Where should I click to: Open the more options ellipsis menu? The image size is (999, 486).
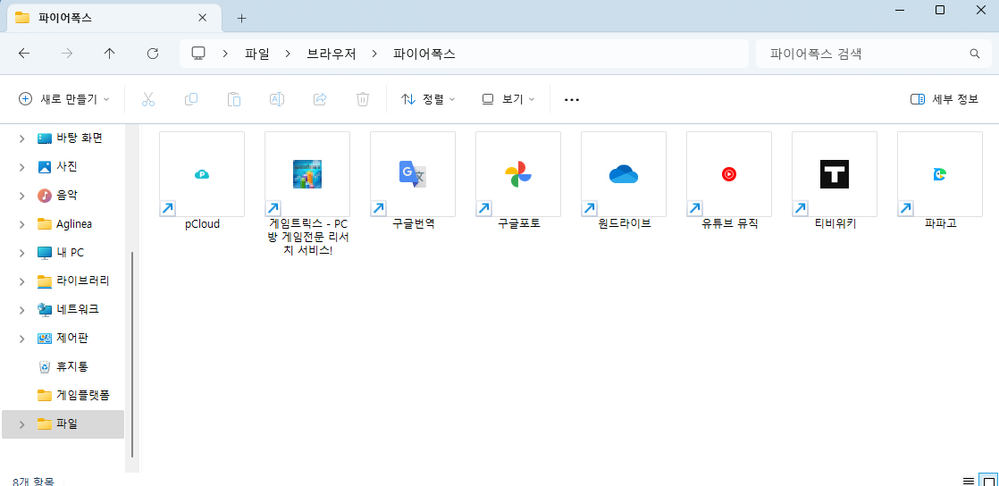572,99
